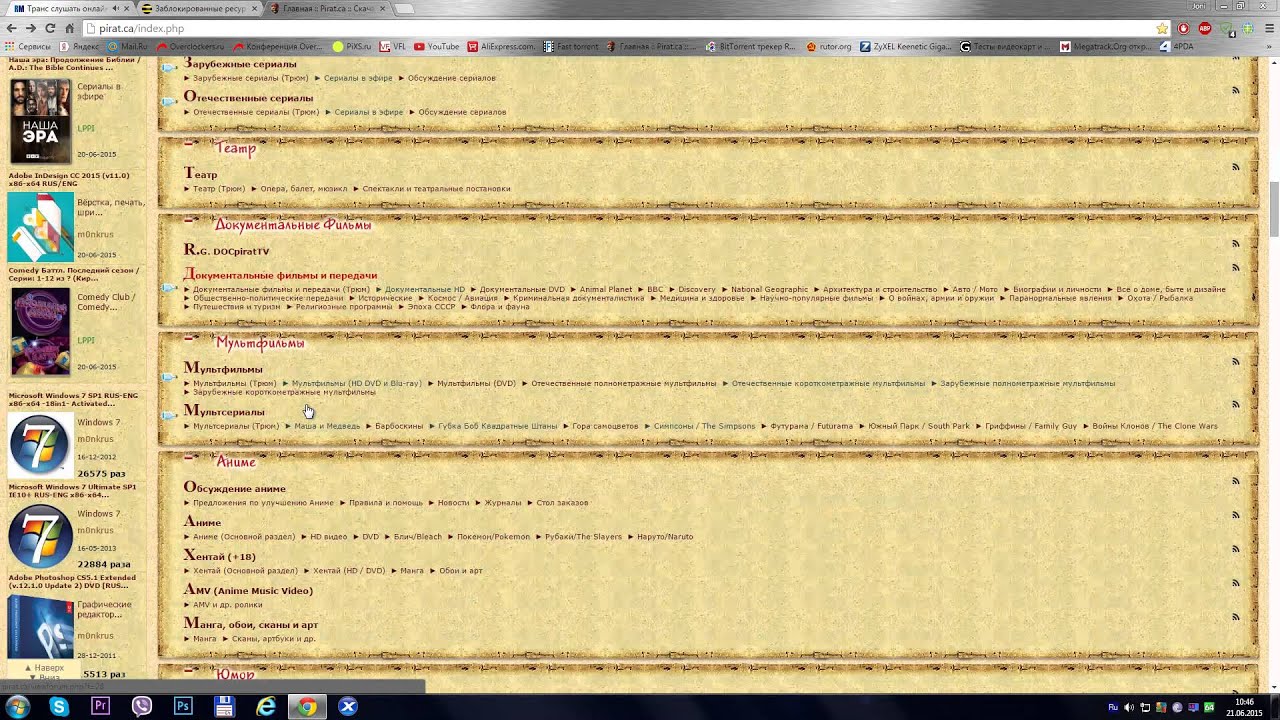The image size is (1280, 720).
Task: Select the Главная :: Pirat.ca tab
Action: (x=328, y=8)
